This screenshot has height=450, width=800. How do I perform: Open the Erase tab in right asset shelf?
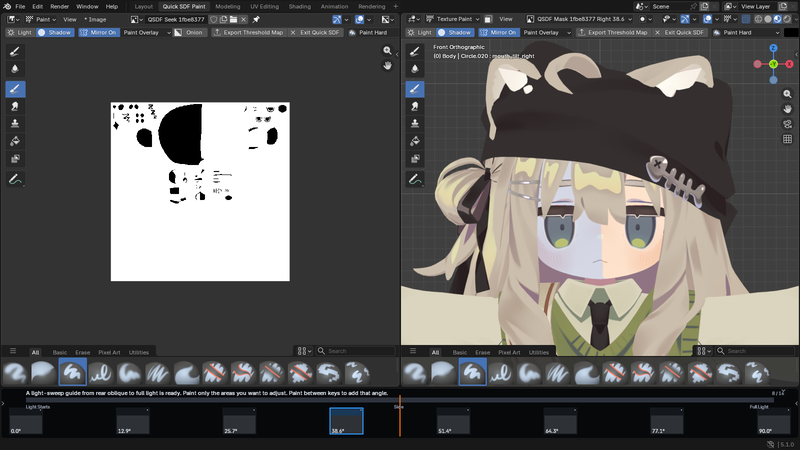tap(482, 353)
